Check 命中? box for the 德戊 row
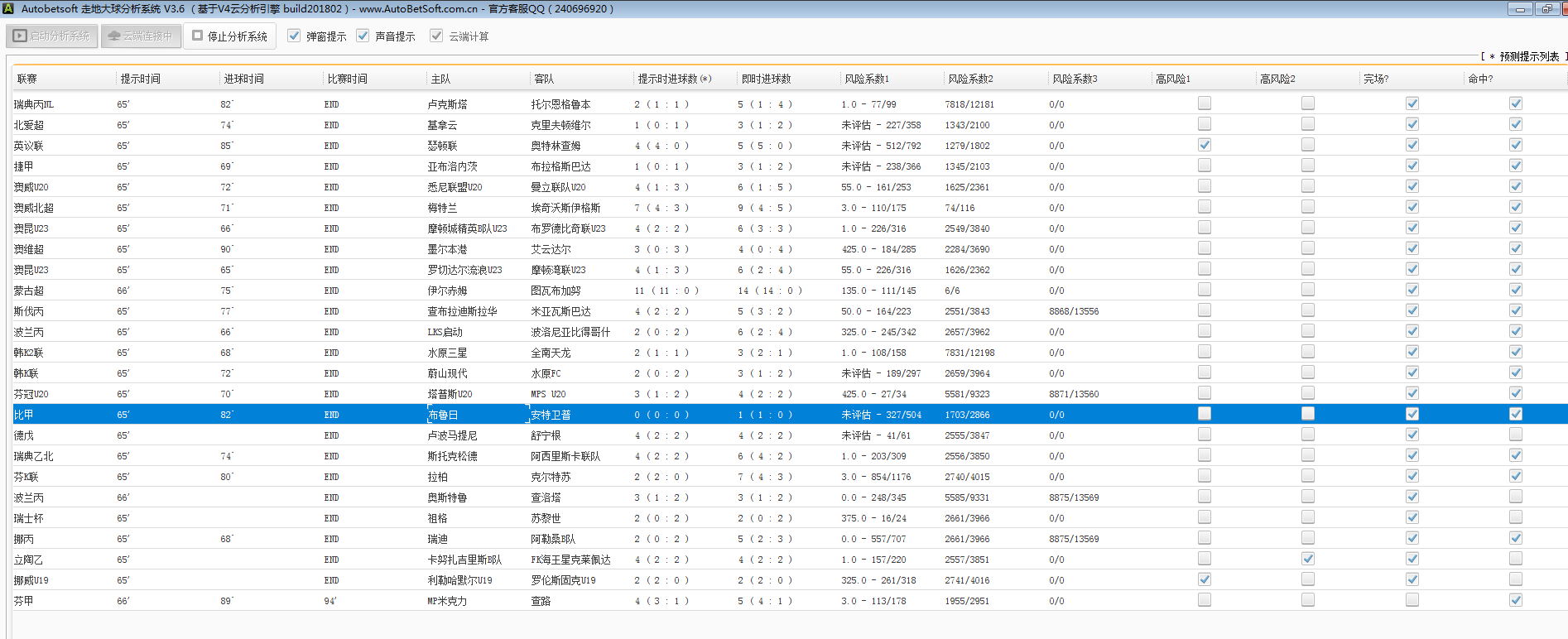The image size is (1568, 639). [x=1515, y=435]
